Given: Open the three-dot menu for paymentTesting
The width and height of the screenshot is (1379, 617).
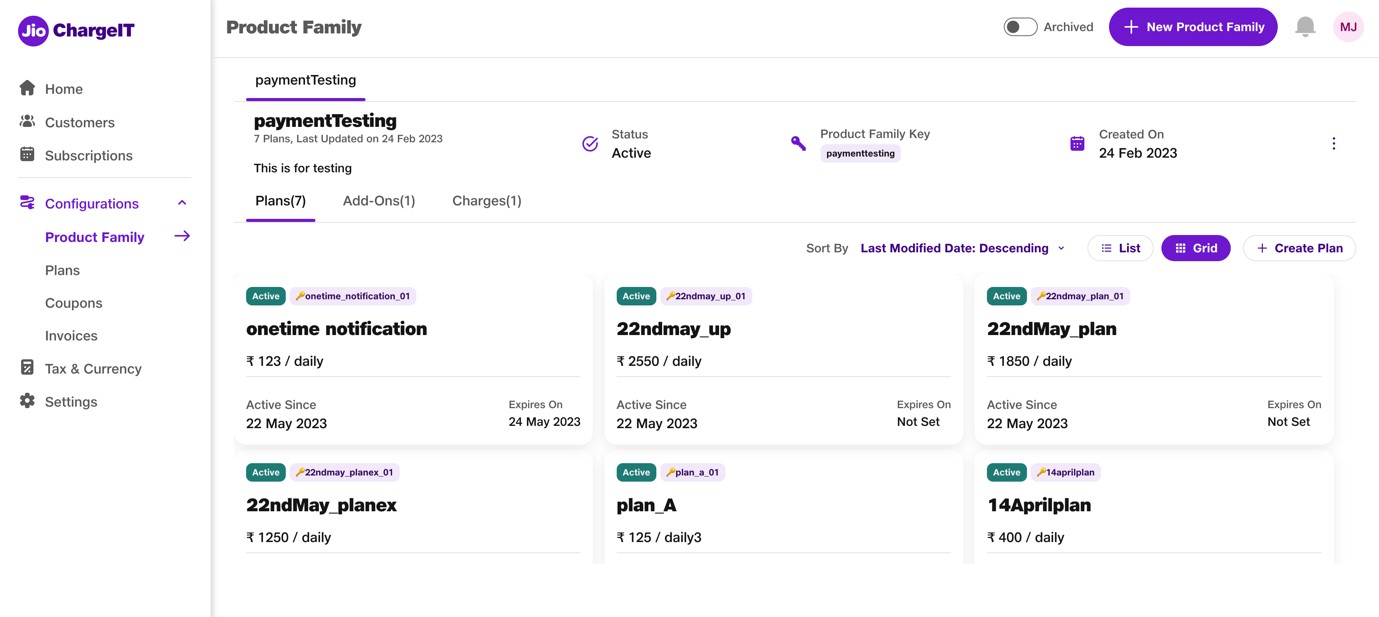Looking at the screenshot, I should (x=1333, y=144).
